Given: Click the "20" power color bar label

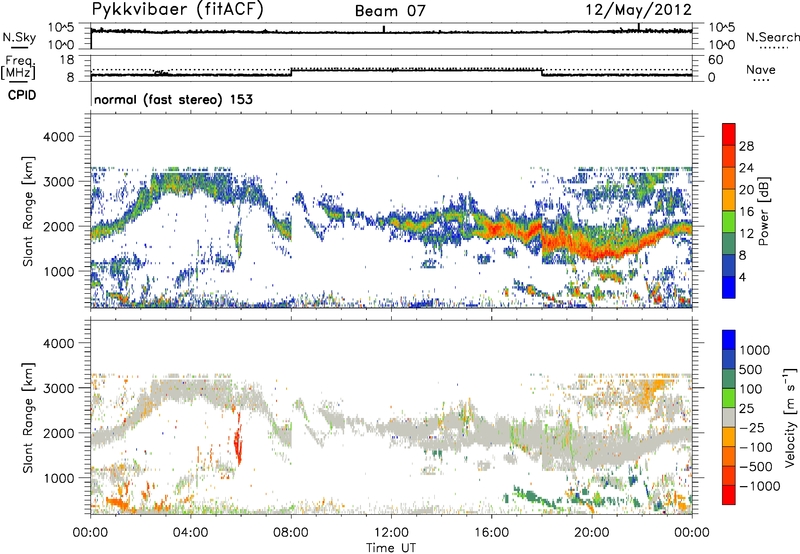Looking at the screenshot, I should tap(746, 190).
